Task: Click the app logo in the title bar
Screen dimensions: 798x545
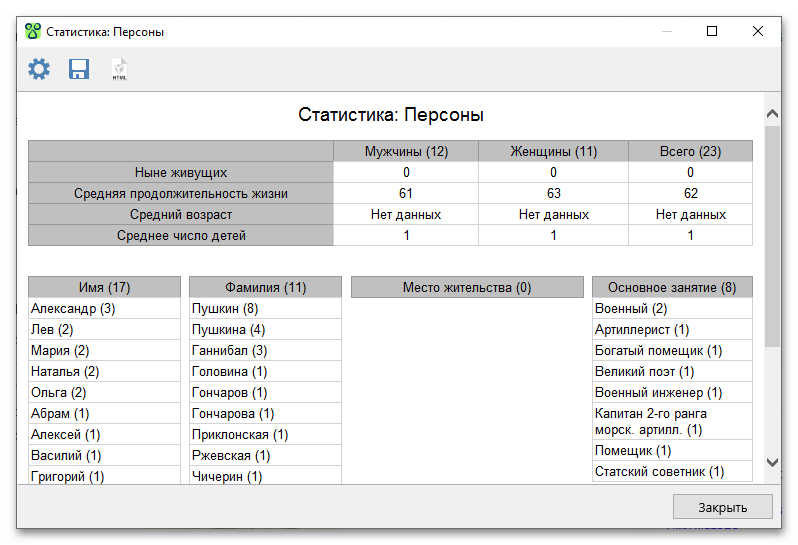Action: click(33, 32)
